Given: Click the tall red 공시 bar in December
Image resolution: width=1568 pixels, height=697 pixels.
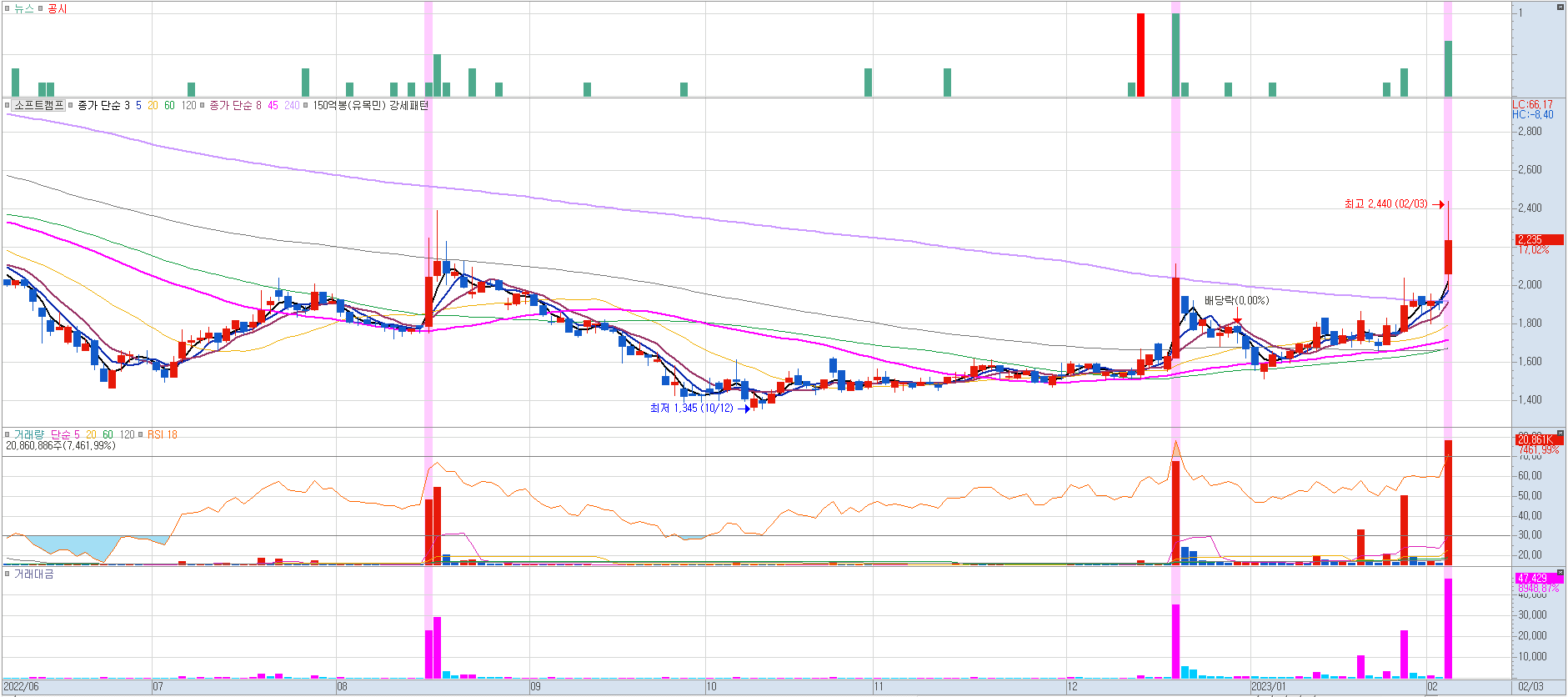Looking at the screenshot, I should (1140, 55).
